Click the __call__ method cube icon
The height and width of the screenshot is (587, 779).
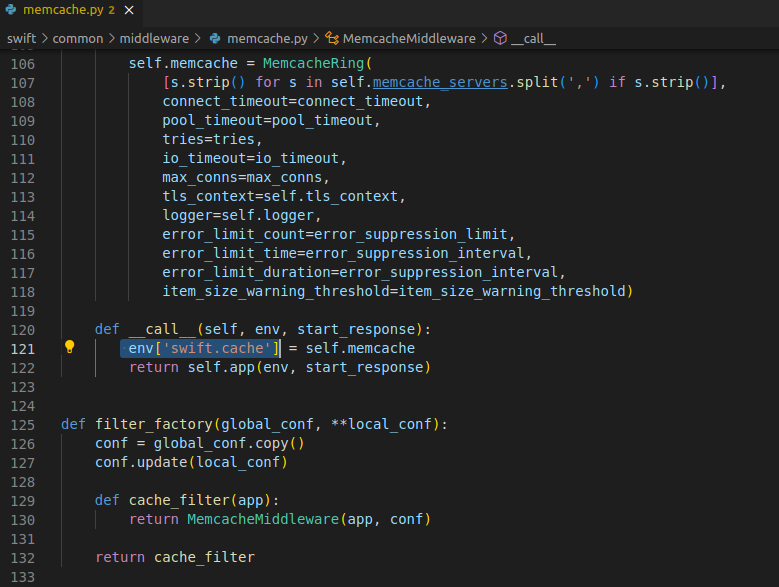[500, 38]
